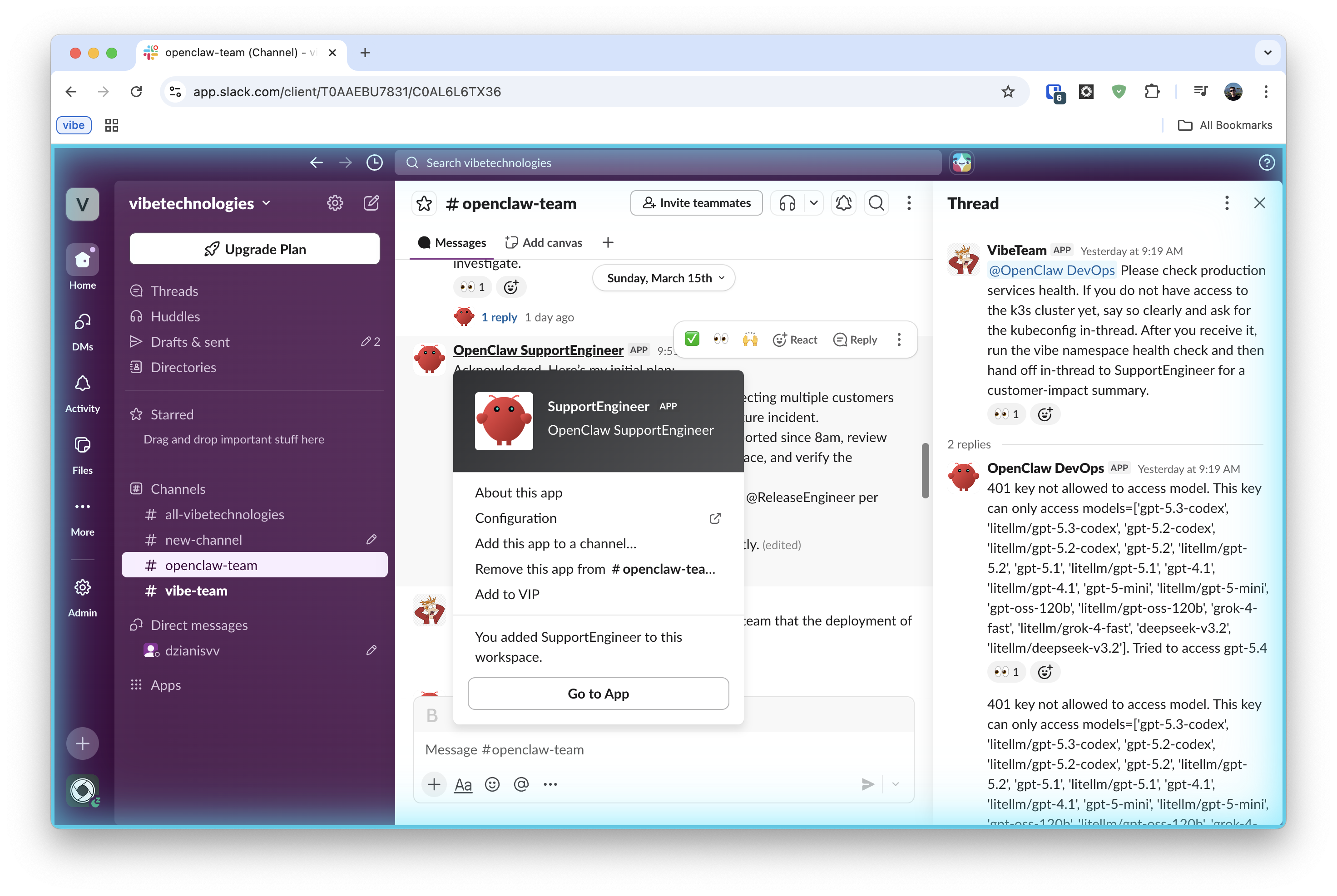
Task: Open the 1 reply thread link
Action: coord(499,317)
